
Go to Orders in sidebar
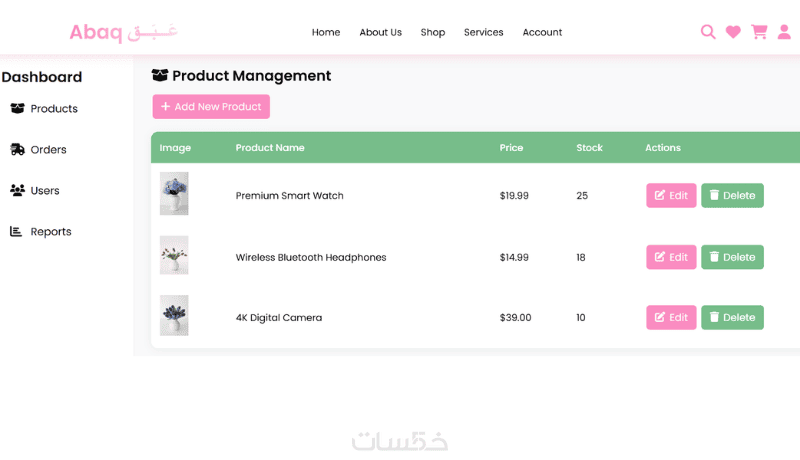pyautogui.click(x=38, y=149)
